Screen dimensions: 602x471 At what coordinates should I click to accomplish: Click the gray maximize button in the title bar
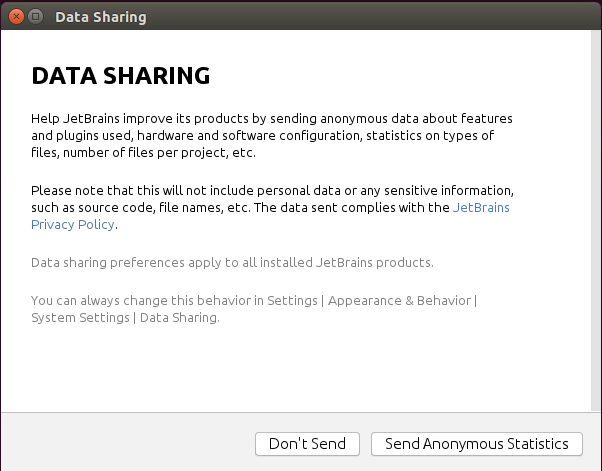[x=35, y=17]
